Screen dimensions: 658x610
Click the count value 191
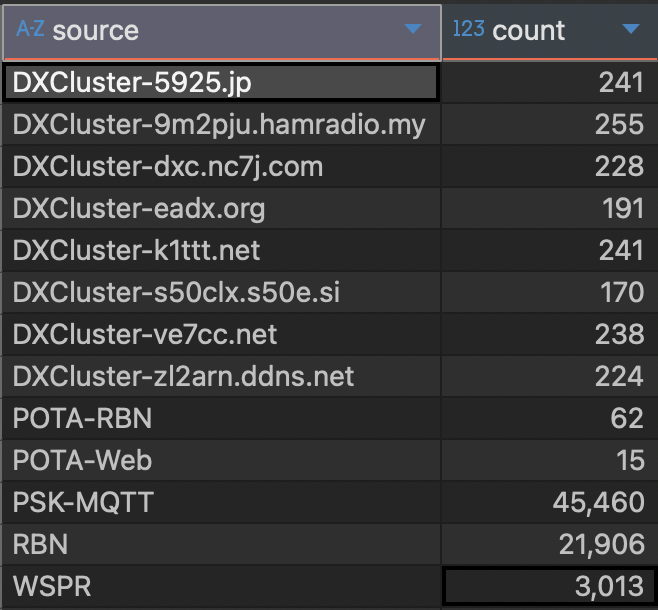623,208
